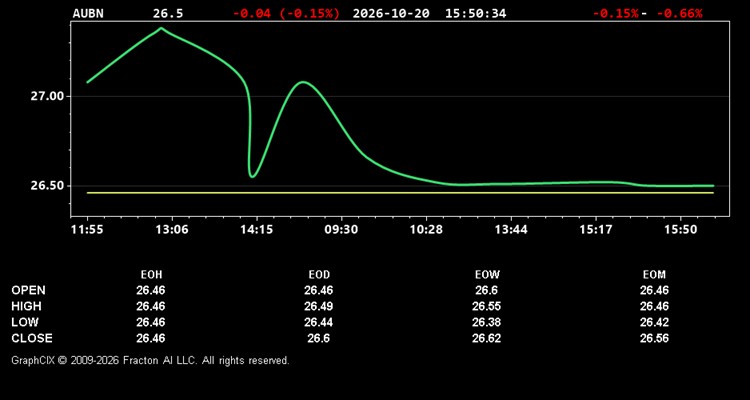The width and height of the screenshot is (750, 400).
Task: Click the EOW LOW cell 26.38
Action: (x=486, y=322)
